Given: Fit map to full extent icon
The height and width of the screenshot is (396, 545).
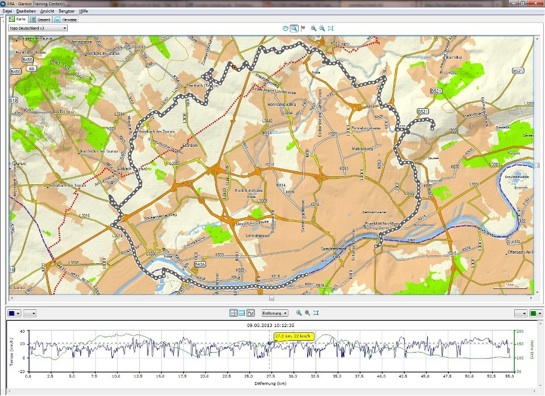Looking at the screenshot, I should point(331,29).
